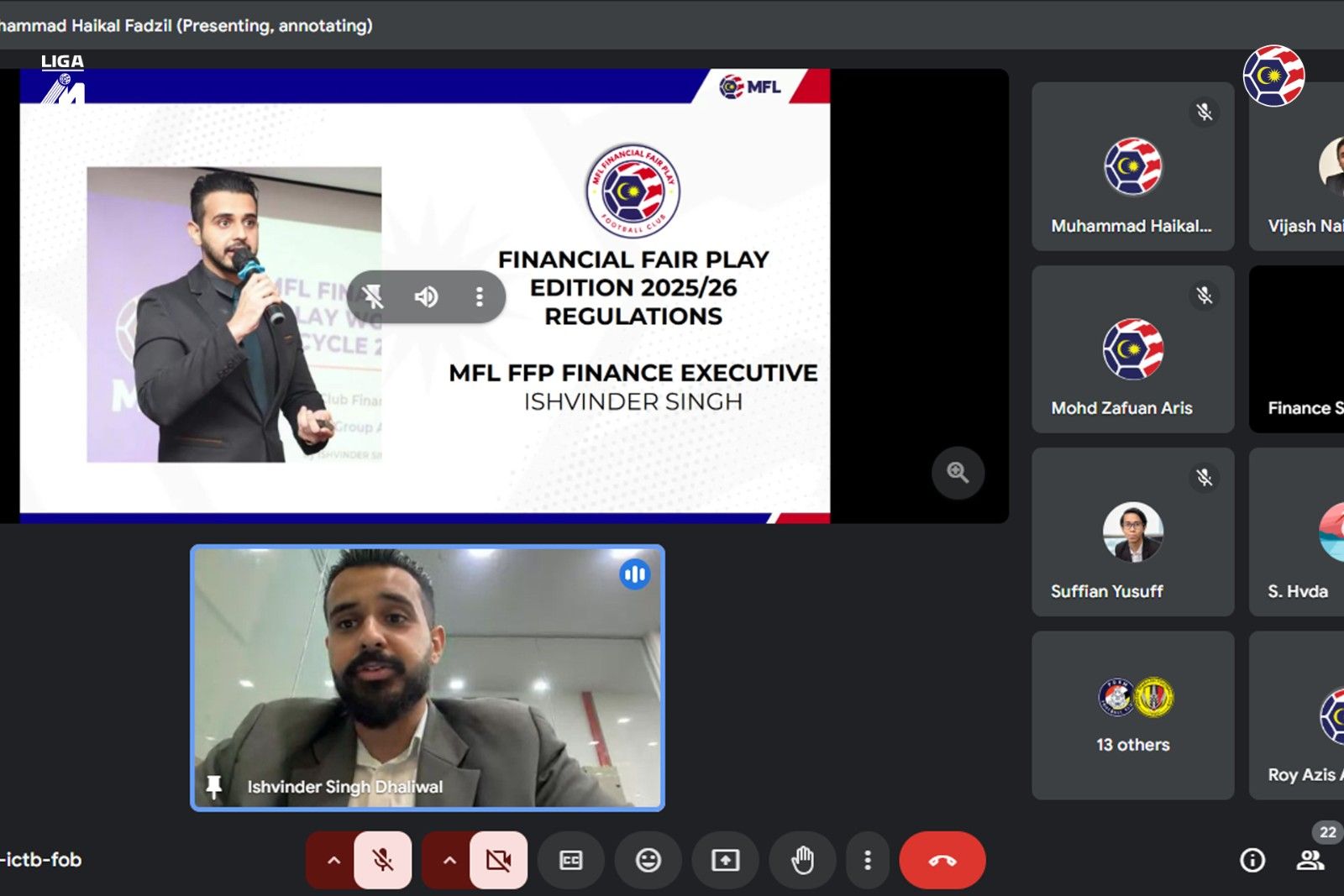
Task: Click the 'ISHVINDER SINGH' name on the slide
Action: click(633, 402)
